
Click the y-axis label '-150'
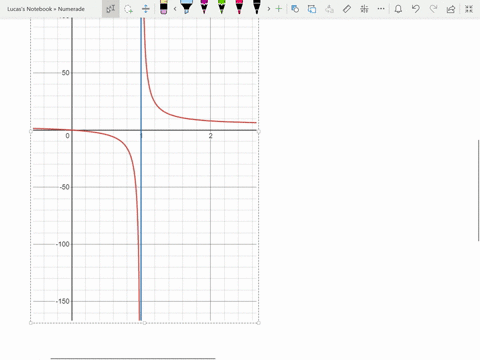coord(63,301)
